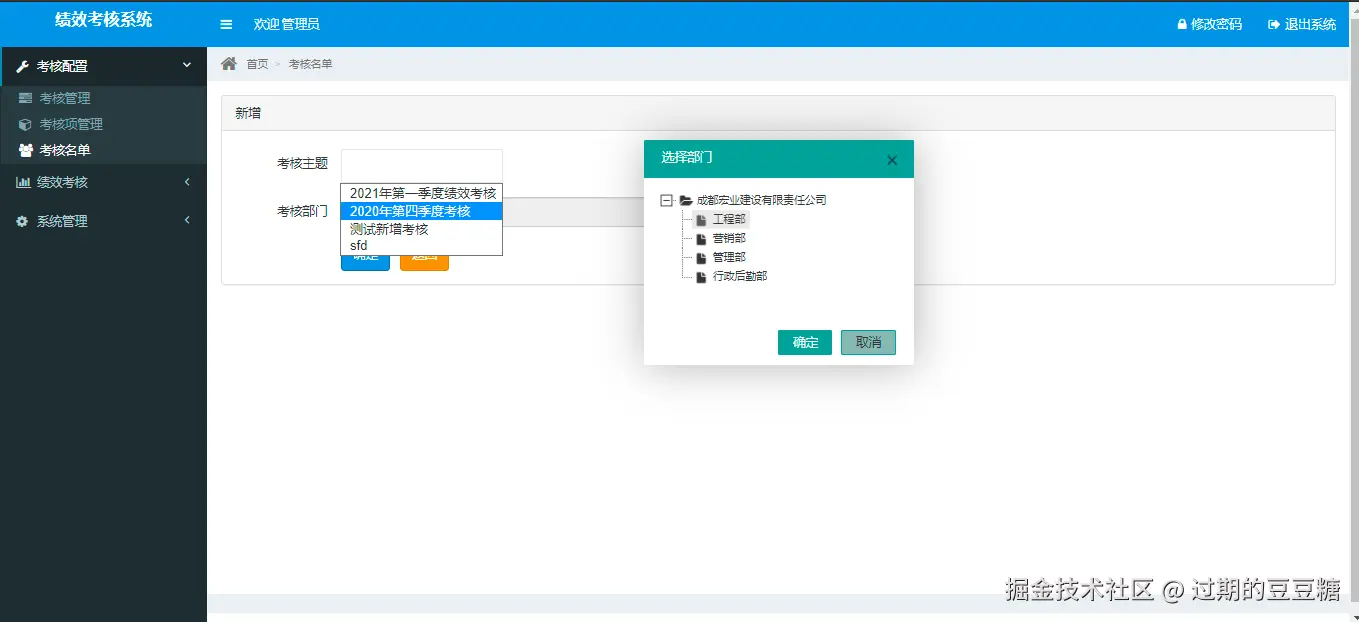This screenshot has width=1359, height=622.
Task: Click the orange button under the form
Action: tap(424, 257)
